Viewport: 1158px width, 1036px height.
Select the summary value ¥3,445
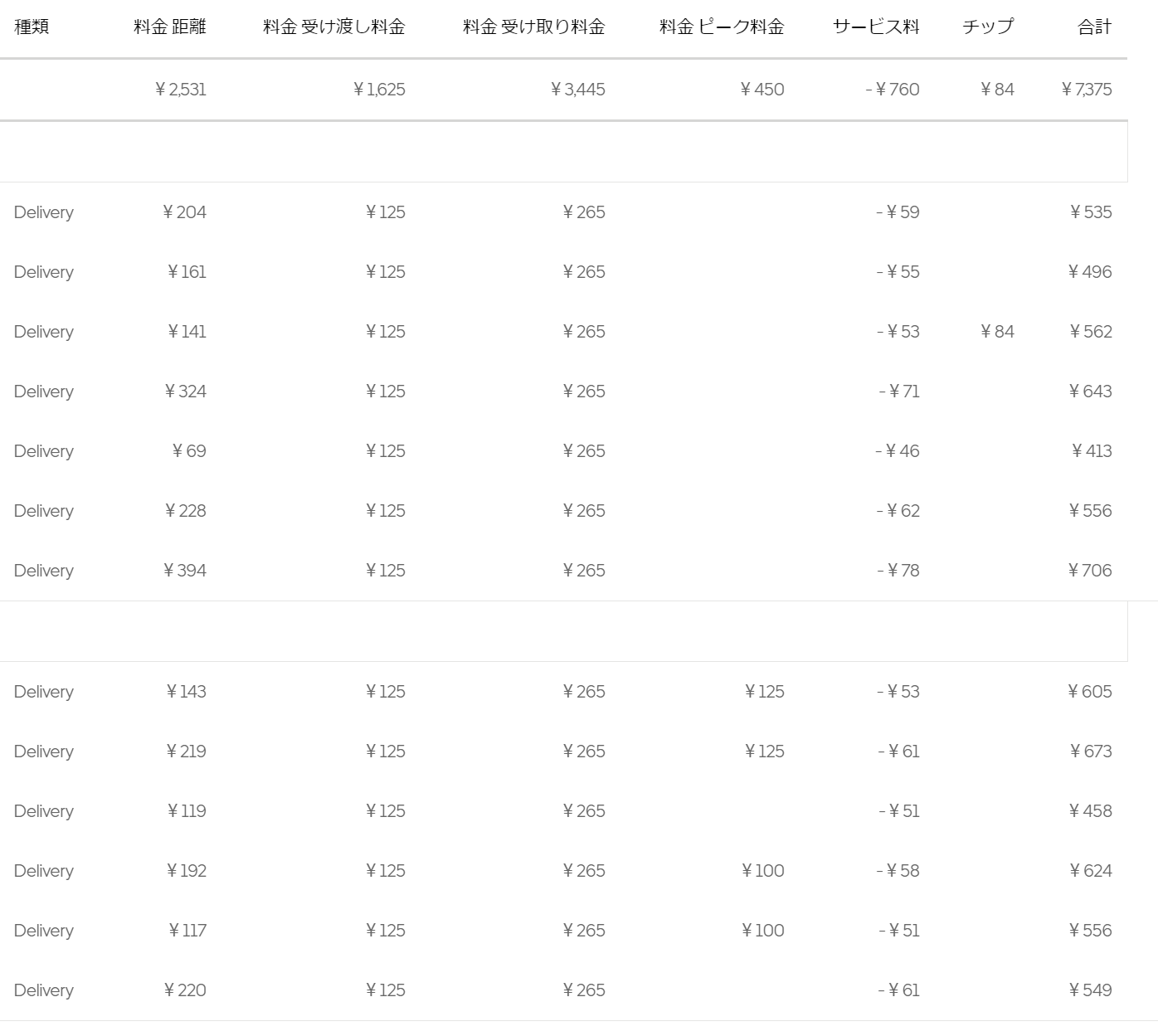(578, 90)
